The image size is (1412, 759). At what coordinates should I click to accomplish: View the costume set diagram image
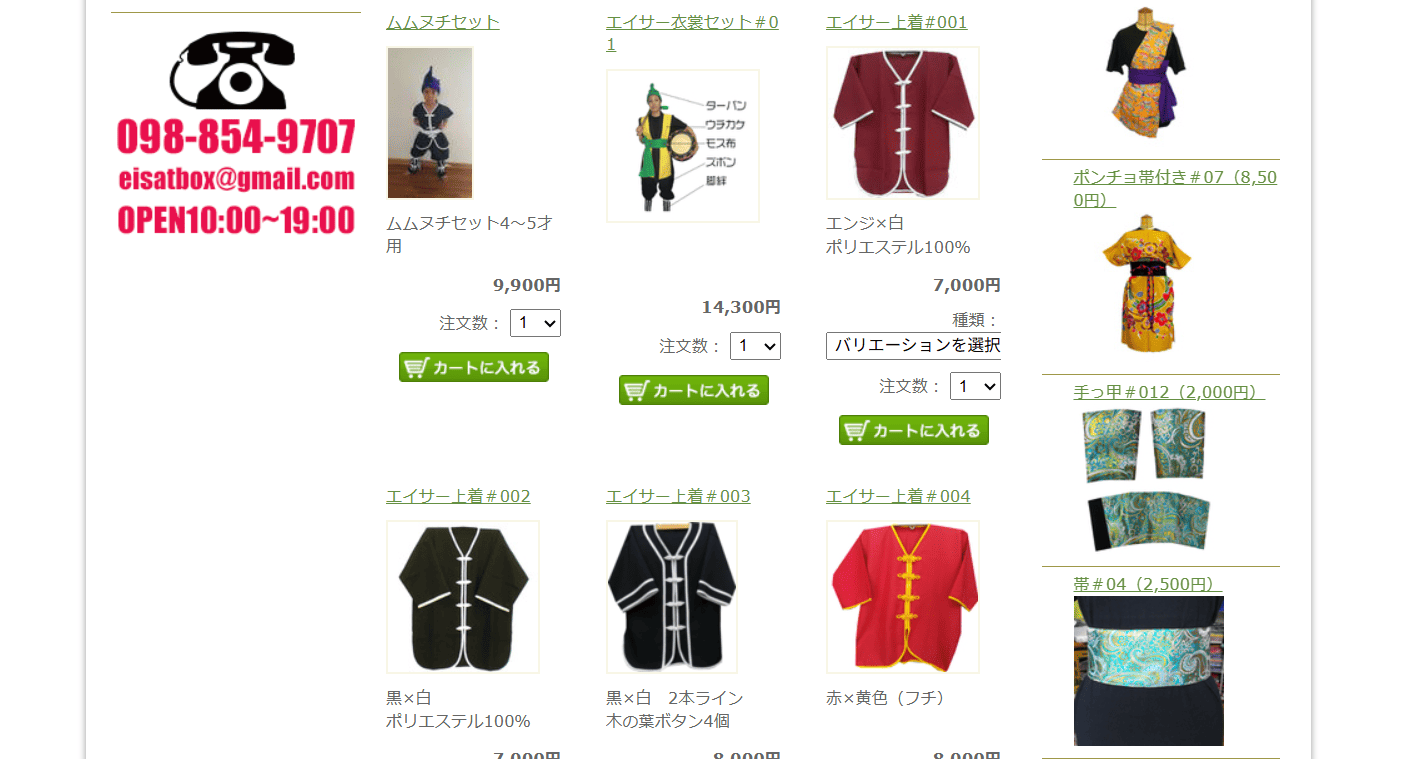pyautogui.click(x=683, y=146)
